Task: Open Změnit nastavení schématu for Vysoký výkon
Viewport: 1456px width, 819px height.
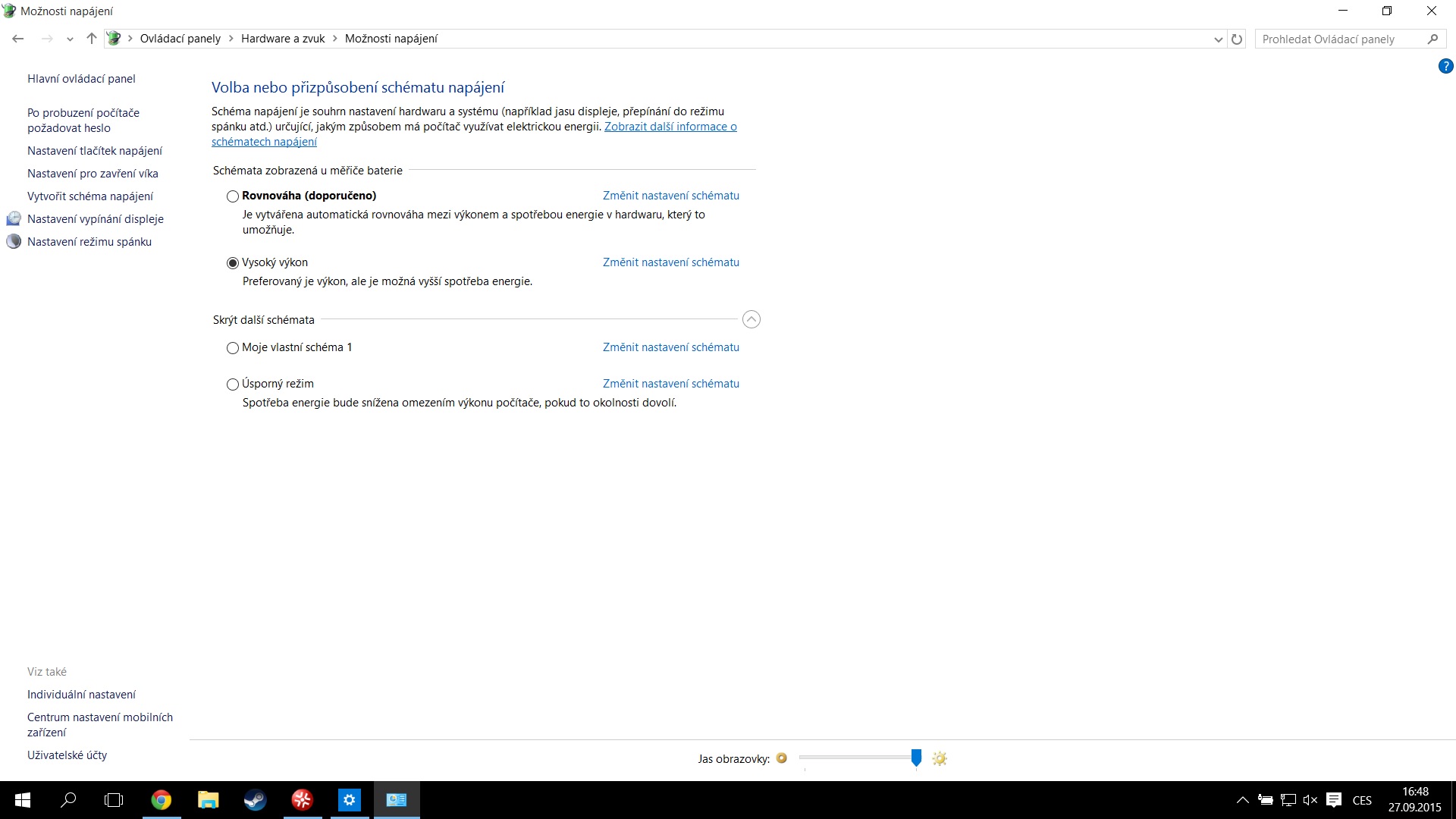Action: coord(670,262)
